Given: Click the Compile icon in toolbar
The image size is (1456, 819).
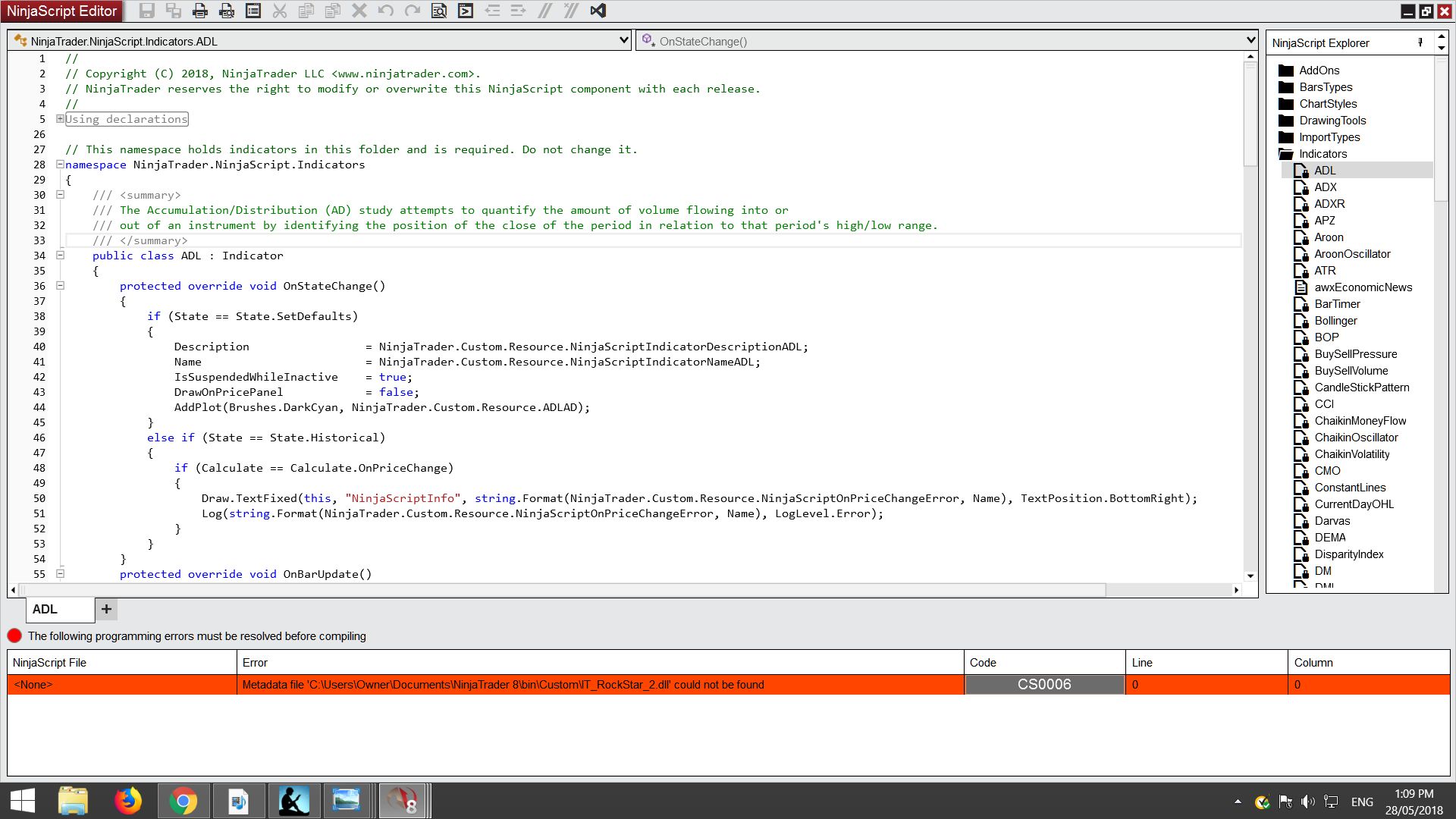Looking at the screenshot, I should pos(466,11).
